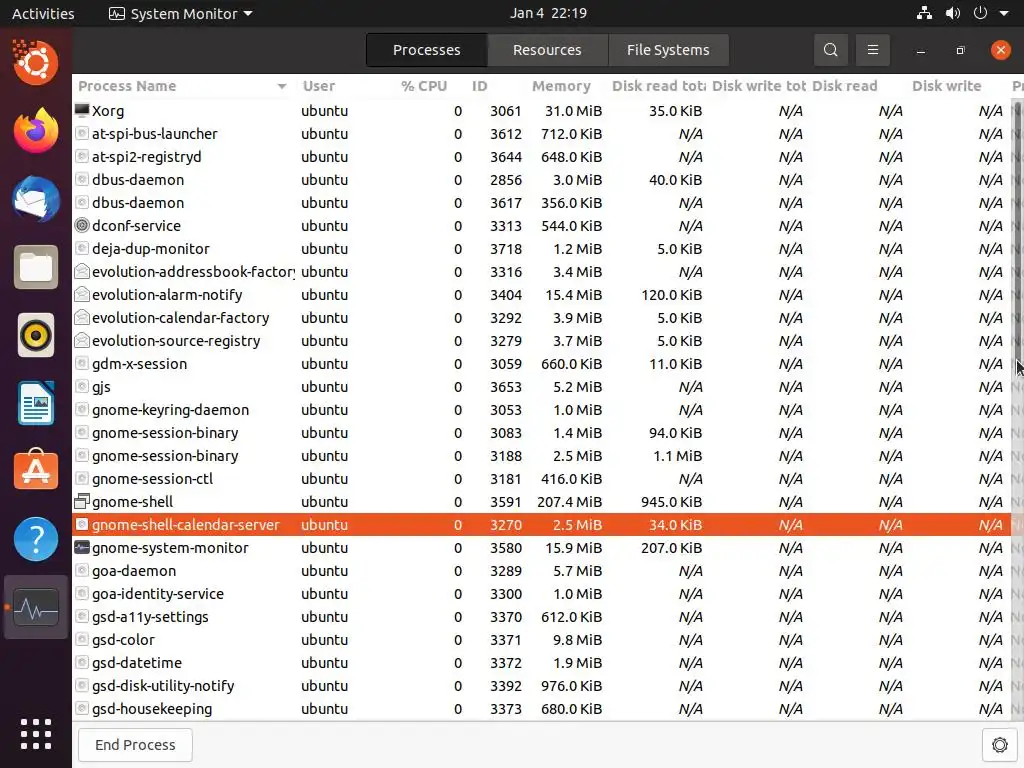Select the gdm-x-session process row
Viewport: 1024px width, 768px height.
click(541, 364)
